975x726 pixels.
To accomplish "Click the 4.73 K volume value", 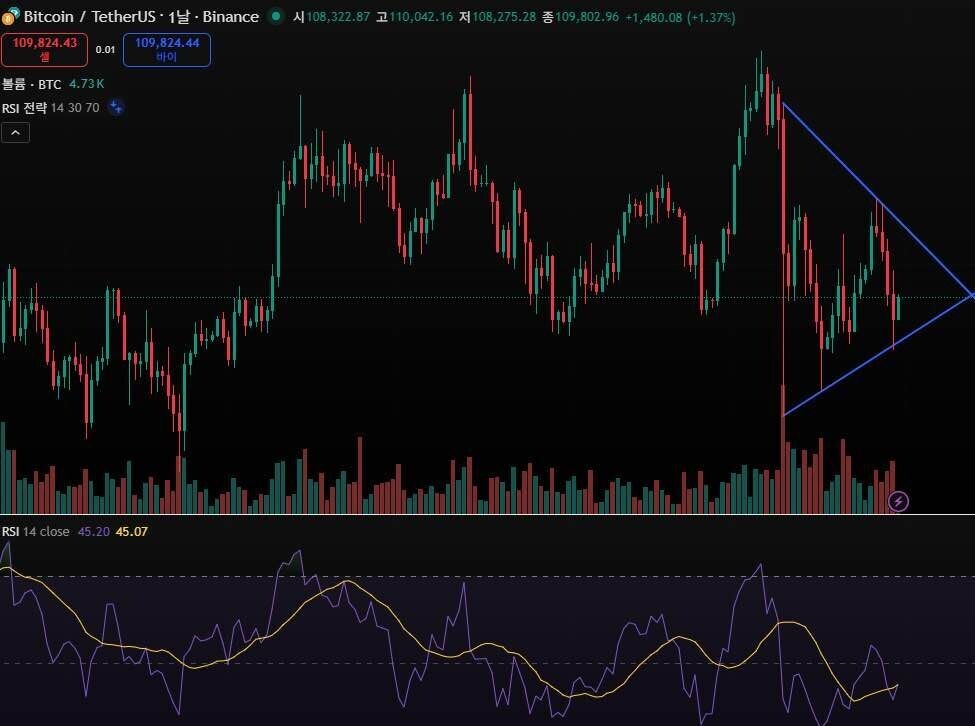I will [x=87, y=86].
